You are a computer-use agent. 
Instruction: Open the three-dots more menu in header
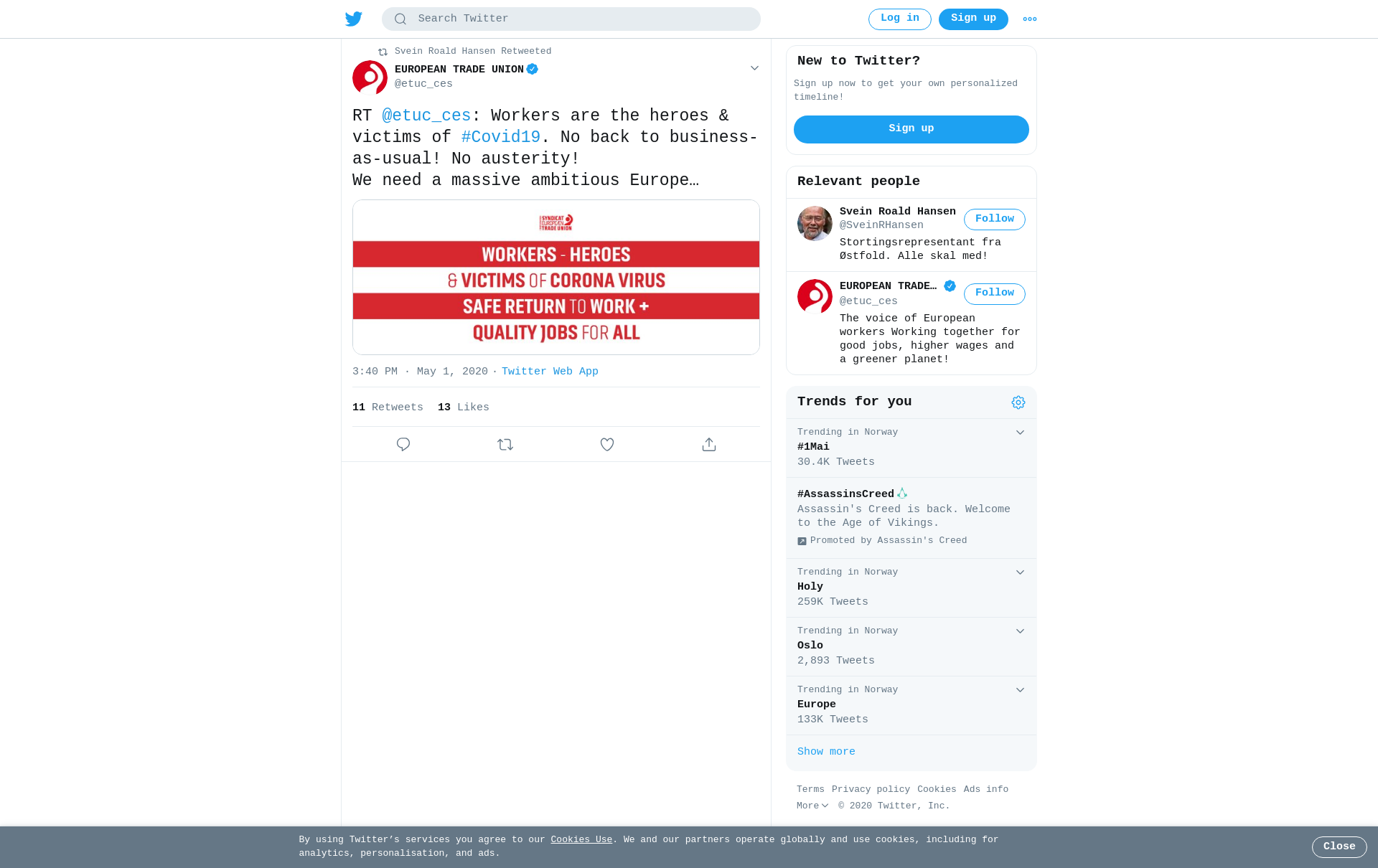pos(1030,19)
